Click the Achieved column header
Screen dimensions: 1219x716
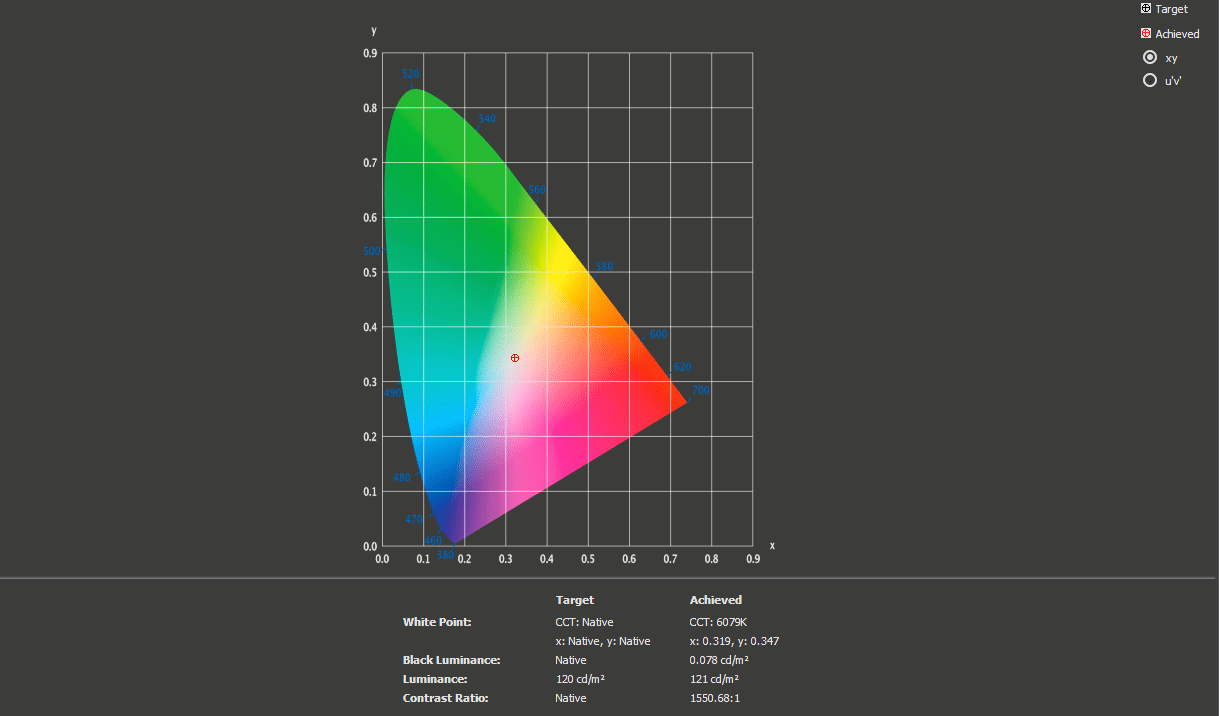point(715,600)
